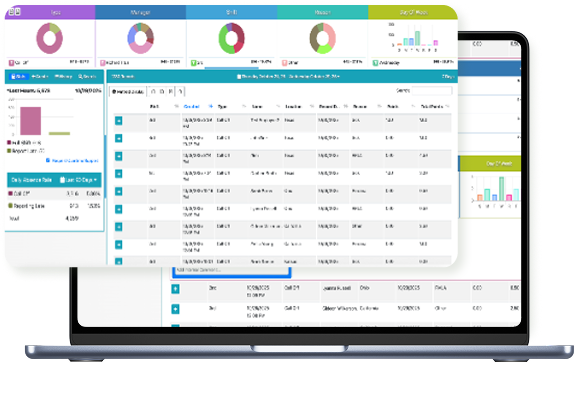Select the Manager chart header
Viewport: 588px width, 393px height.
point(140,12)
